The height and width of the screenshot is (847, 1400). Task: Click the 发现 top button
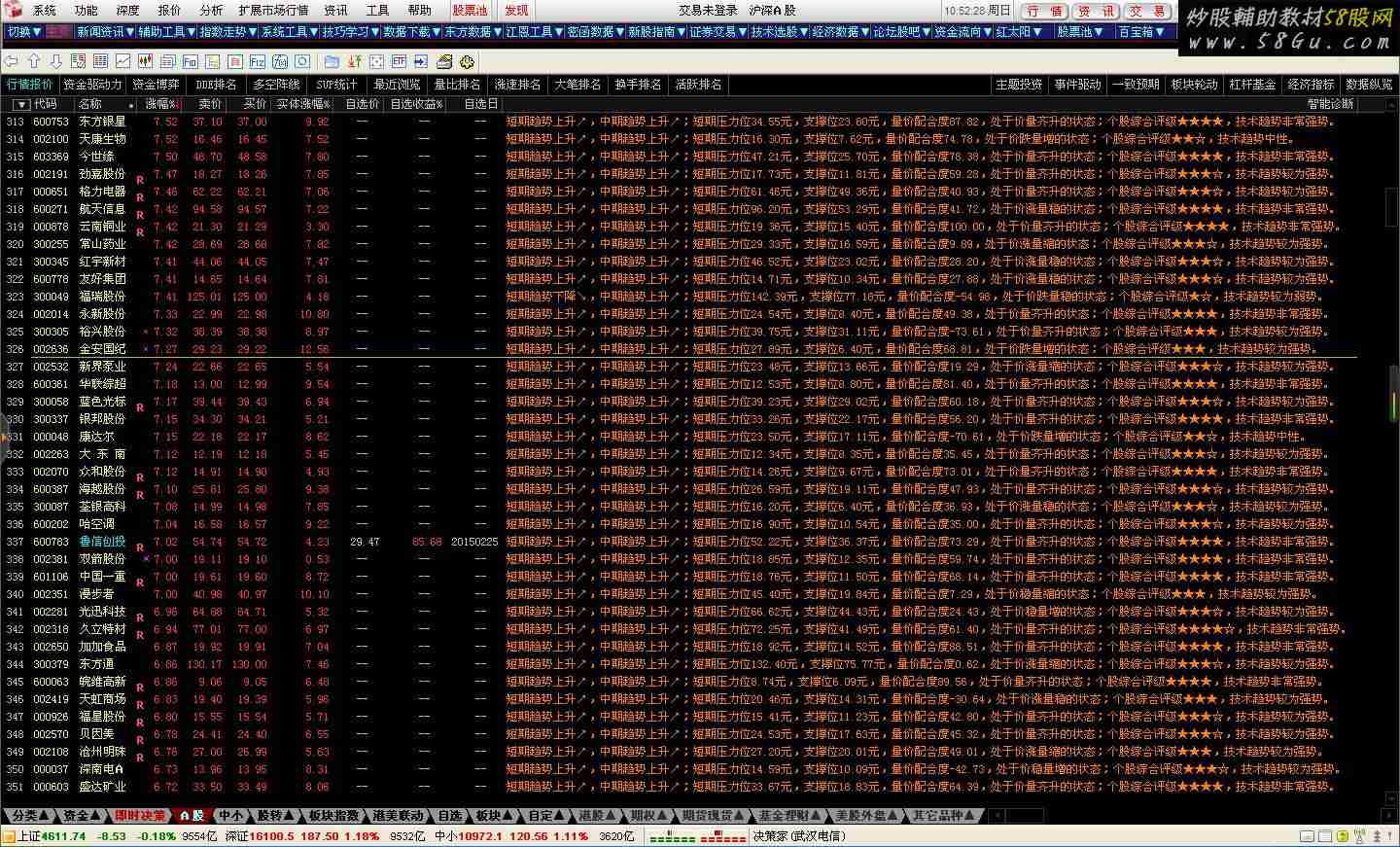[516, 11]
